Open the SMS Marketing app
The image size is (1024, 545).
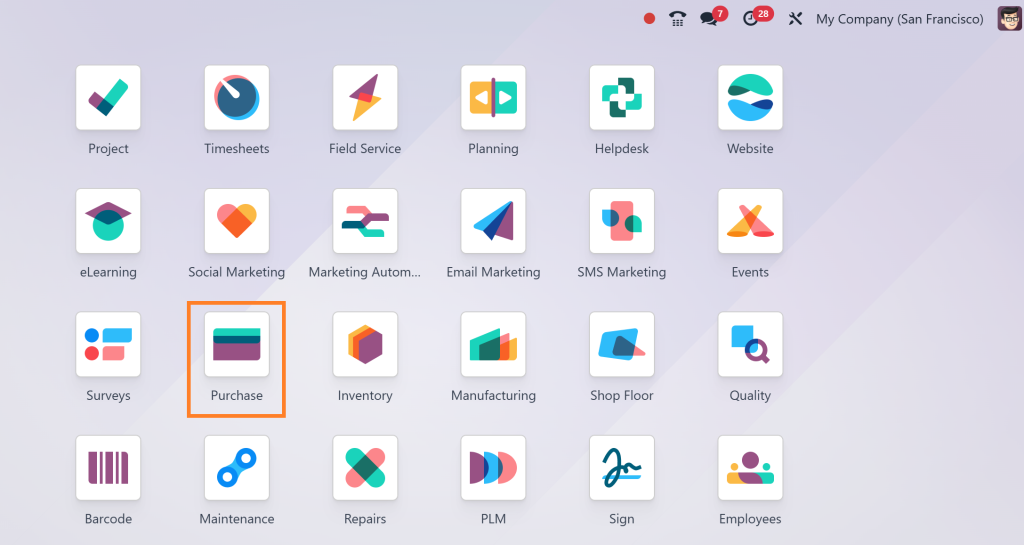pos(622,221)
